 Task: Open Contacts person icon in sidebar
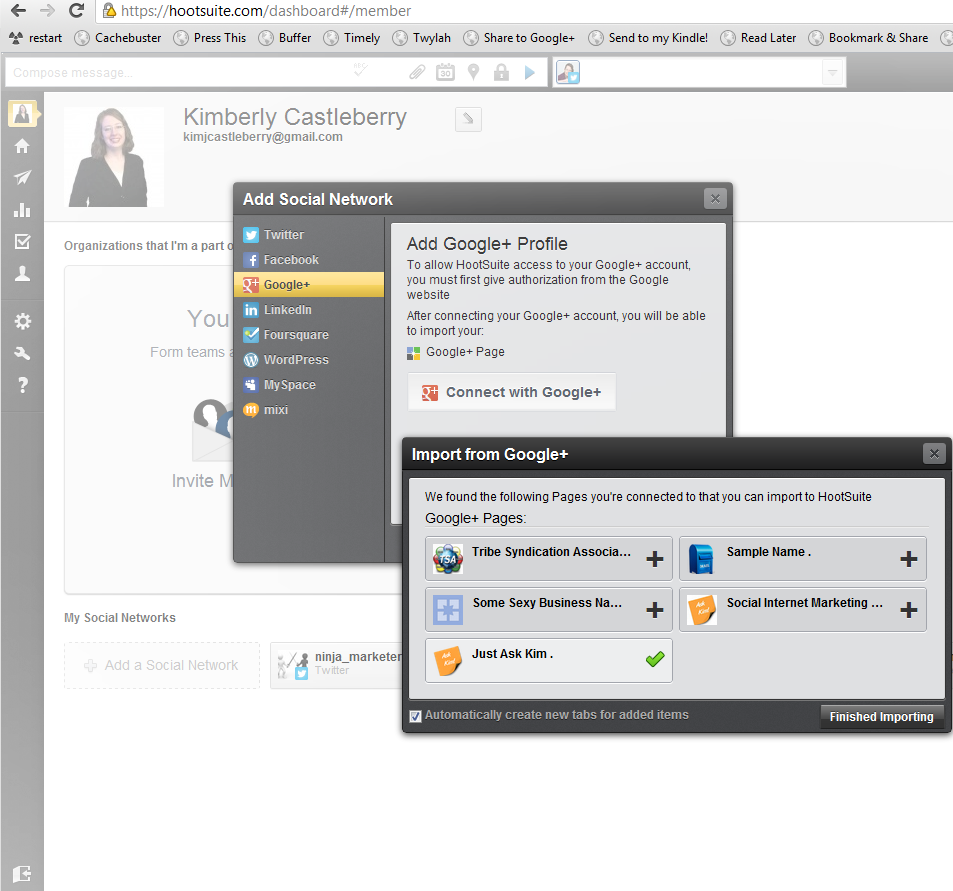(x=22, y=273)
